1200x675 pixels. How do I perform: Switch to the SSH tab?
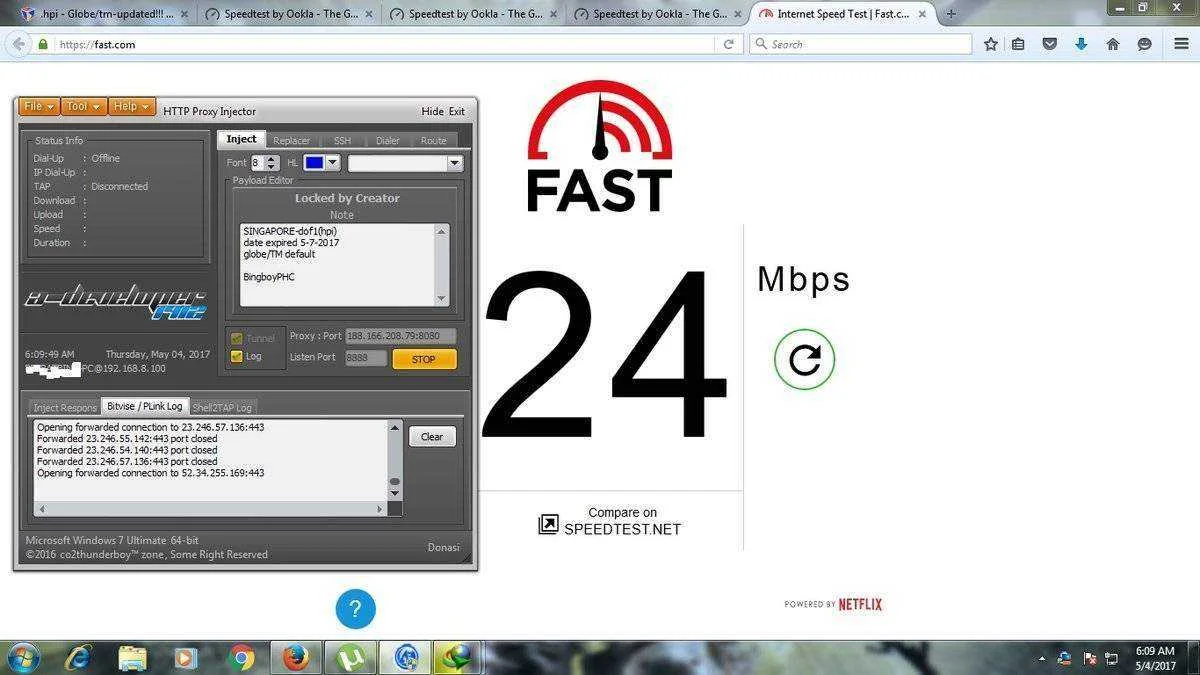[342, 140]
